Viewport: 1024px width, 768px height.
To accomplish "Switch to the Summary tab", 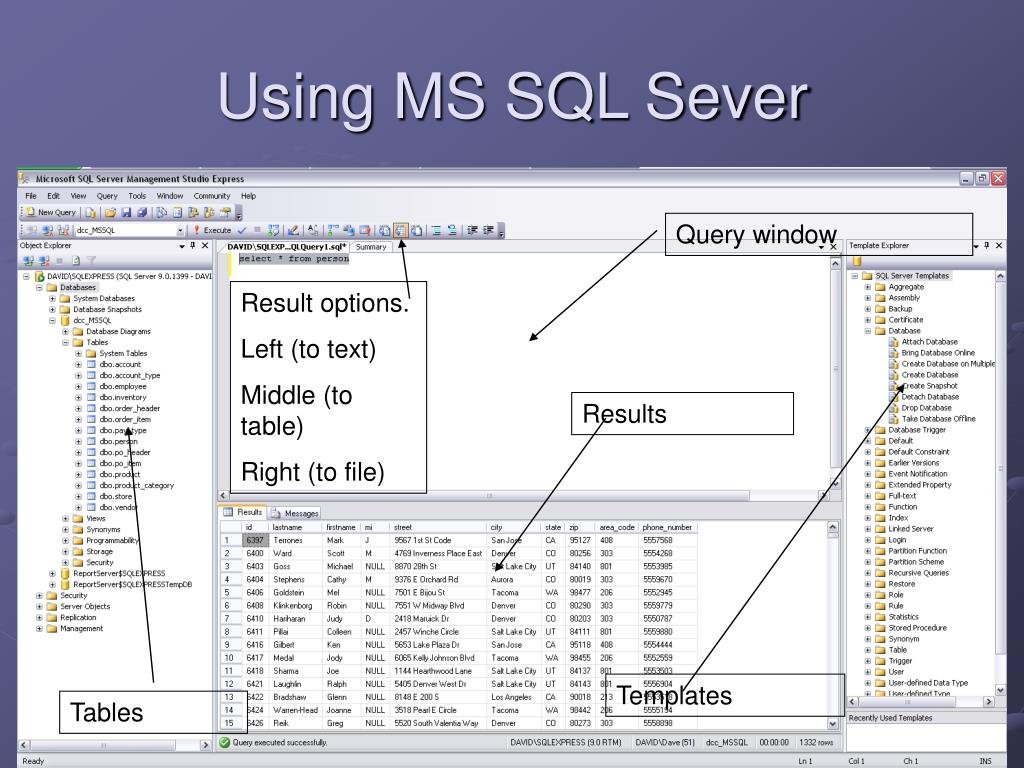I will point(371,247).
